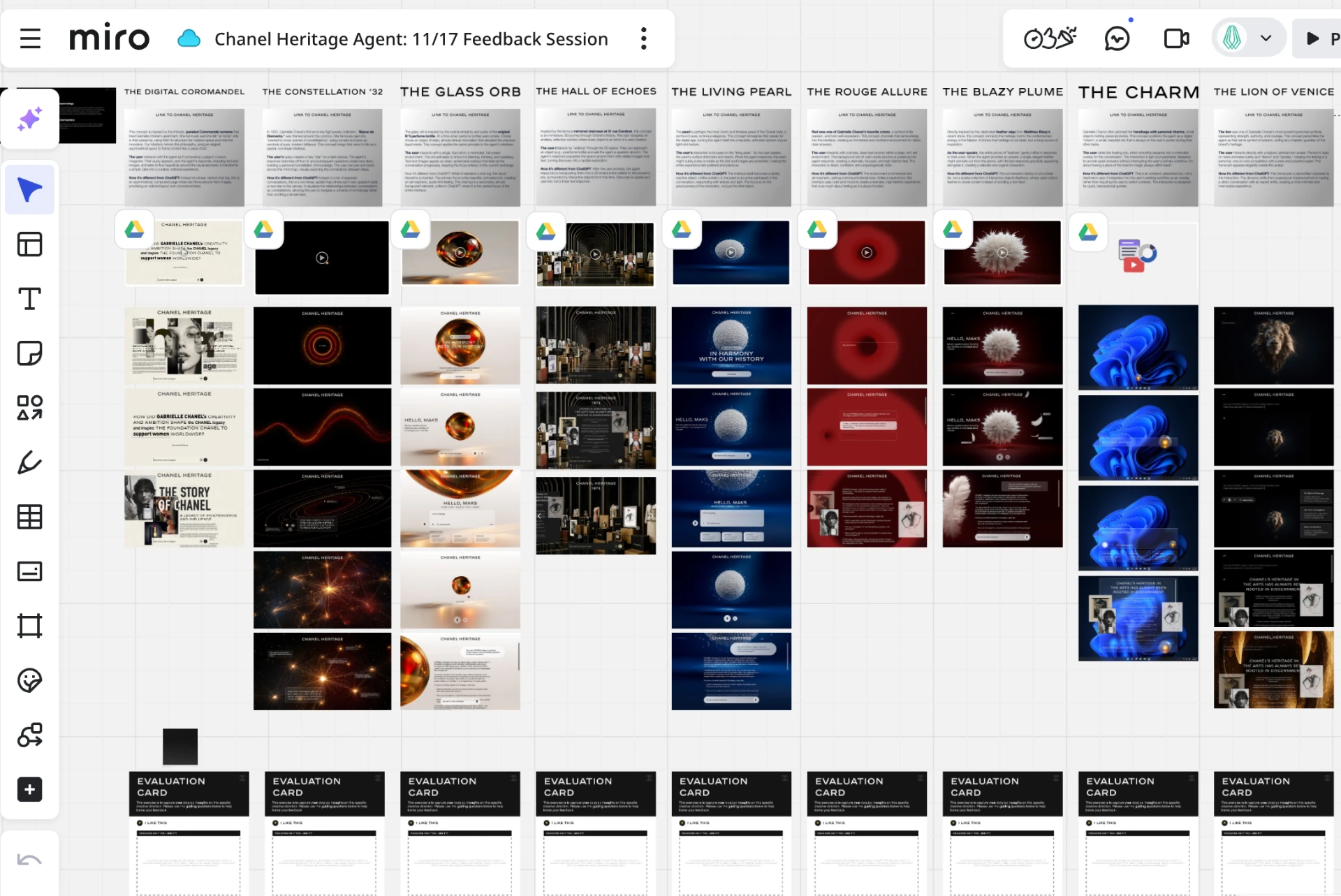Open the Shapes tool
The height and width of the screenshot is (896, 1341).
click(29, 408)
